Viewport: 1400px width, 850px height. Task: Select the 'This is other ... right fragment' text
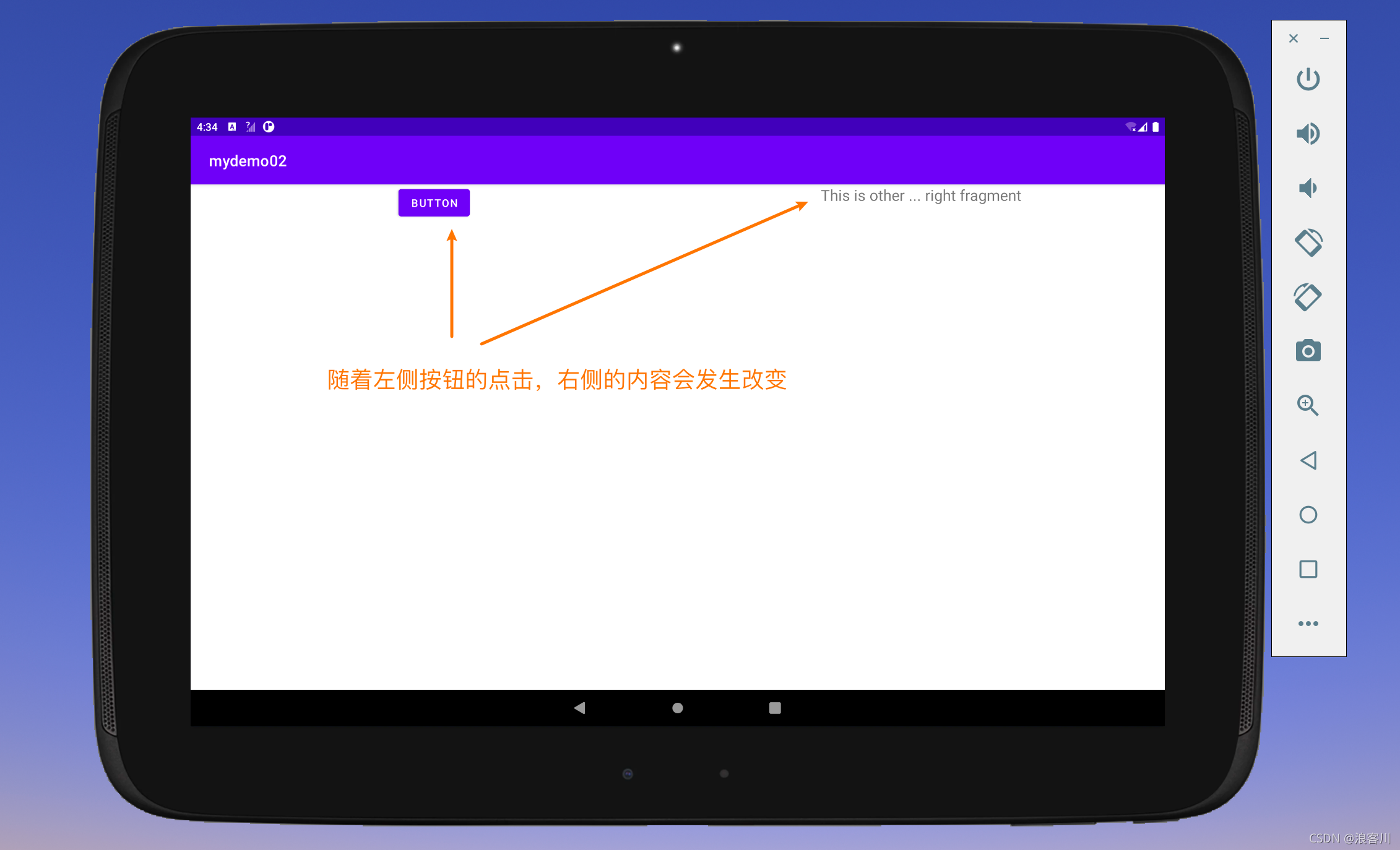point(921,195)
